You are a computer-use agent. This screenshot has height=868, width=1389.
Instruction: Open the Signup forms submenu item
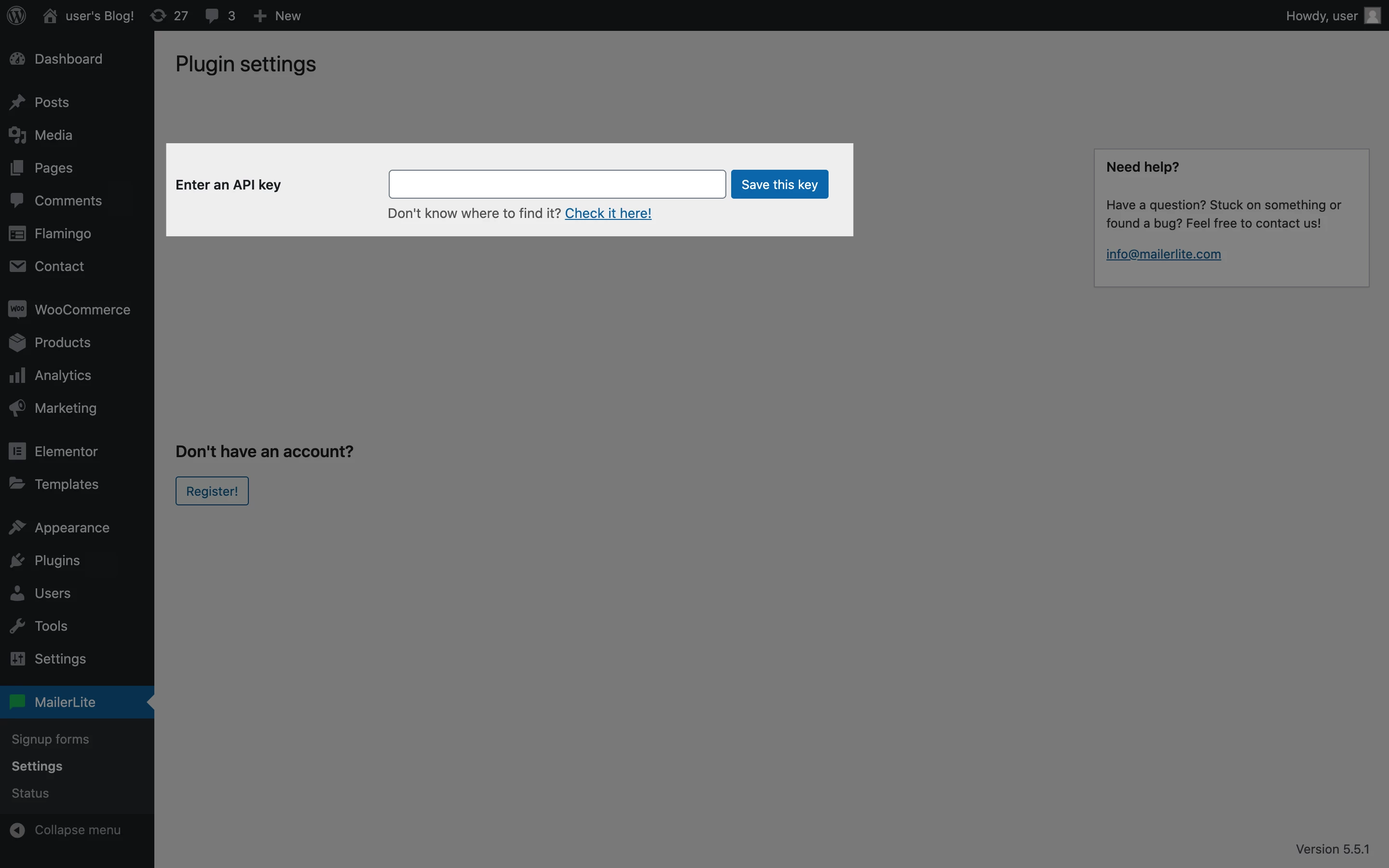pyautogui.click(x=50, y=739)
